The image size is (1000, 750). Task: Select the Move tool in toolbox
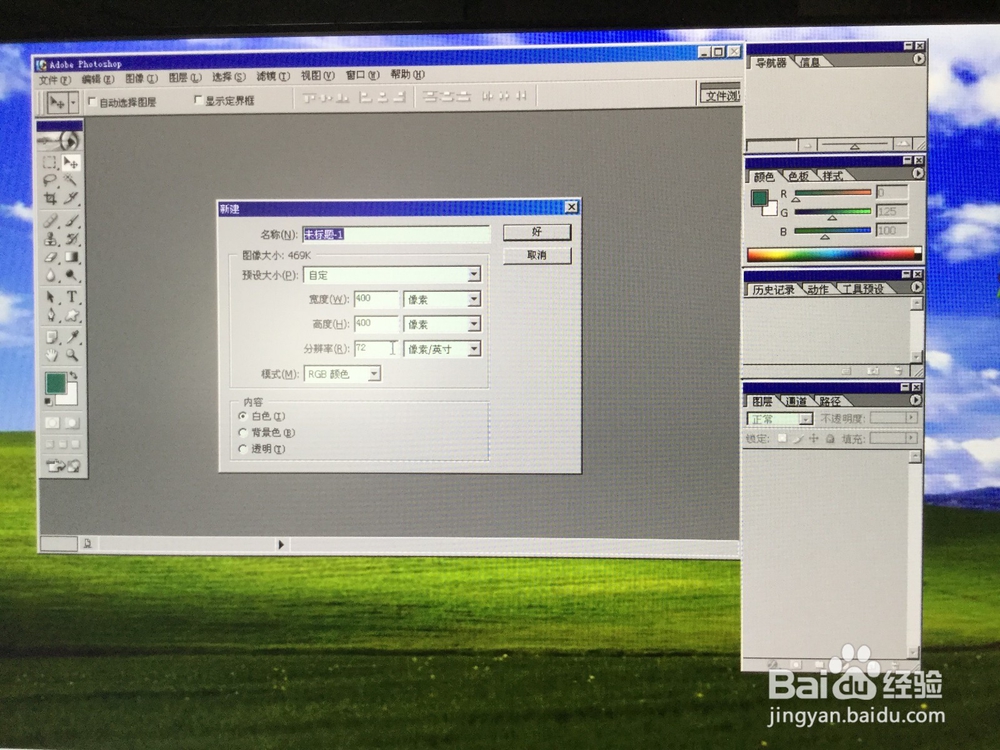tap(71, 163)
